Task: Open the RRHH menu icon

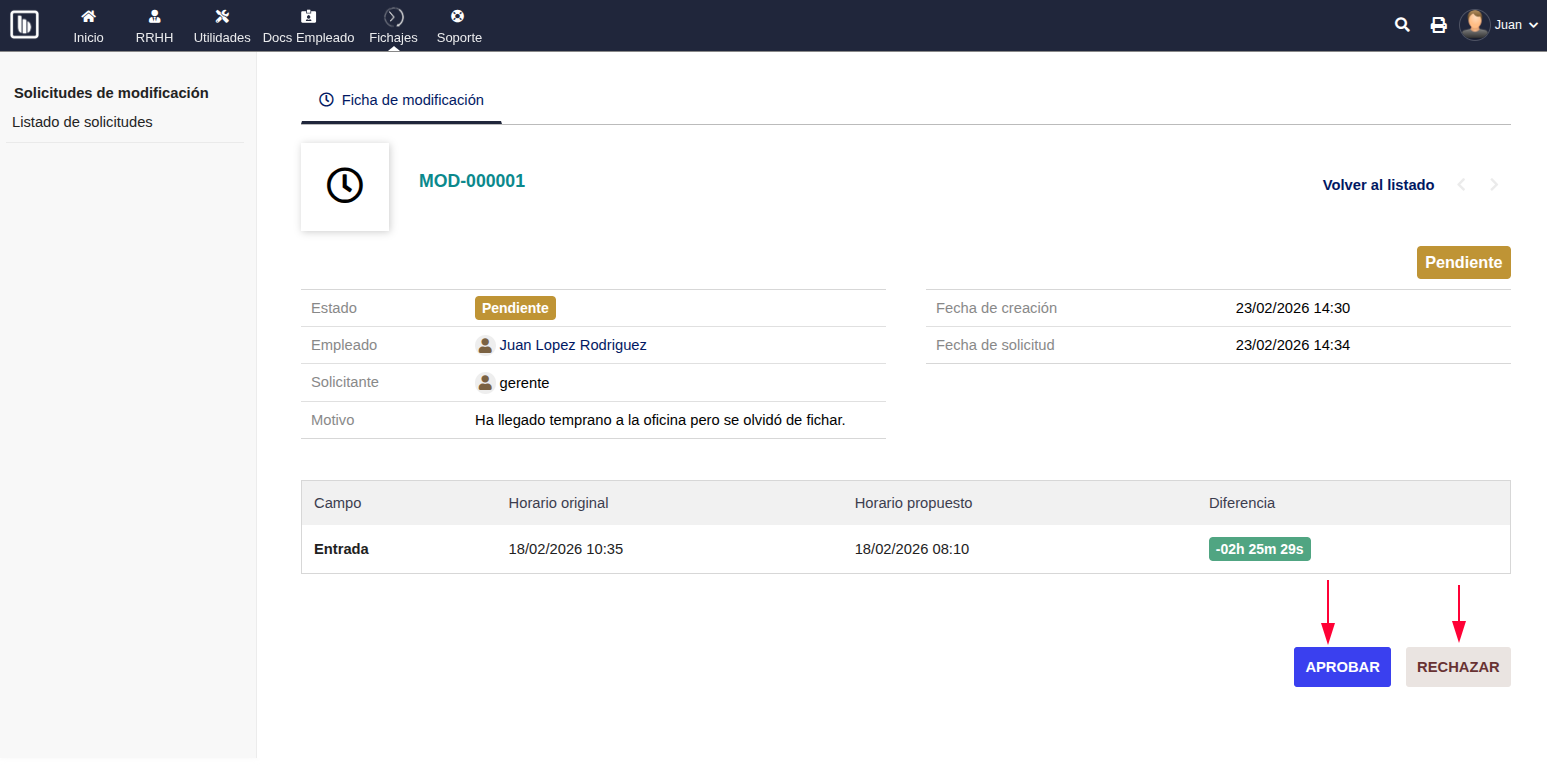Action: (x=154, y=17)
